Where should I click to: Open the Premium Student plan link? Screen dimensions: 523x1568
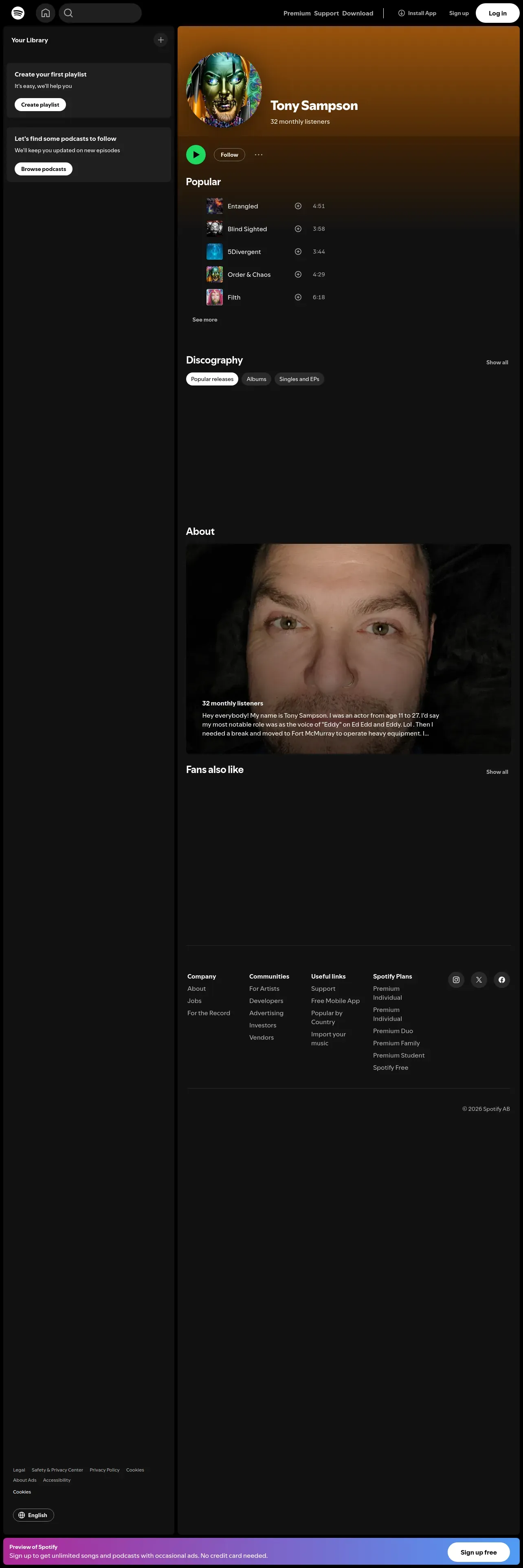[399, 1055]
